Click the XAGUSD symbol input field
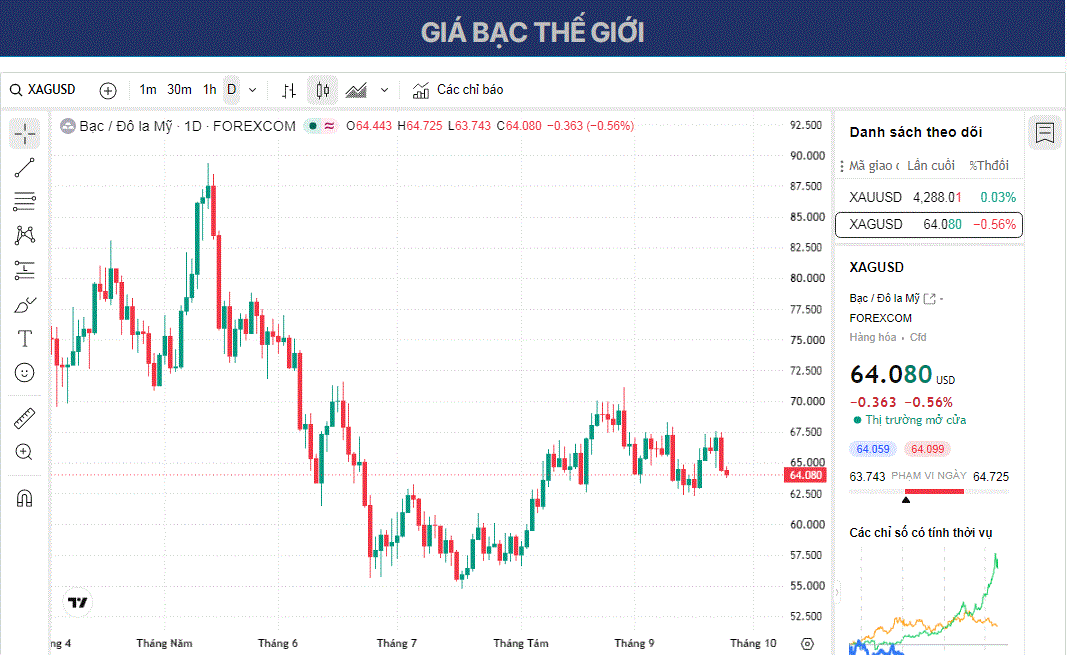 (x=52, y=90)
